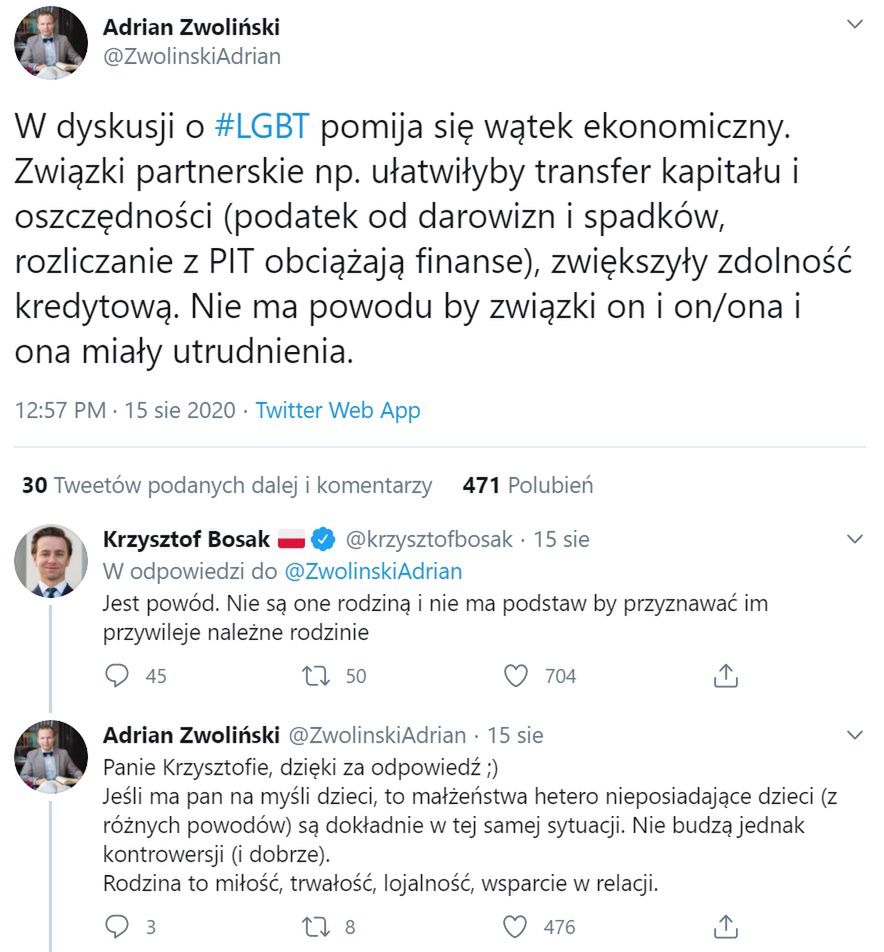Open @ZwolinskiAdrian mention in Bosak's reply
The image size is (884, 952).
(x=373, y=572)
